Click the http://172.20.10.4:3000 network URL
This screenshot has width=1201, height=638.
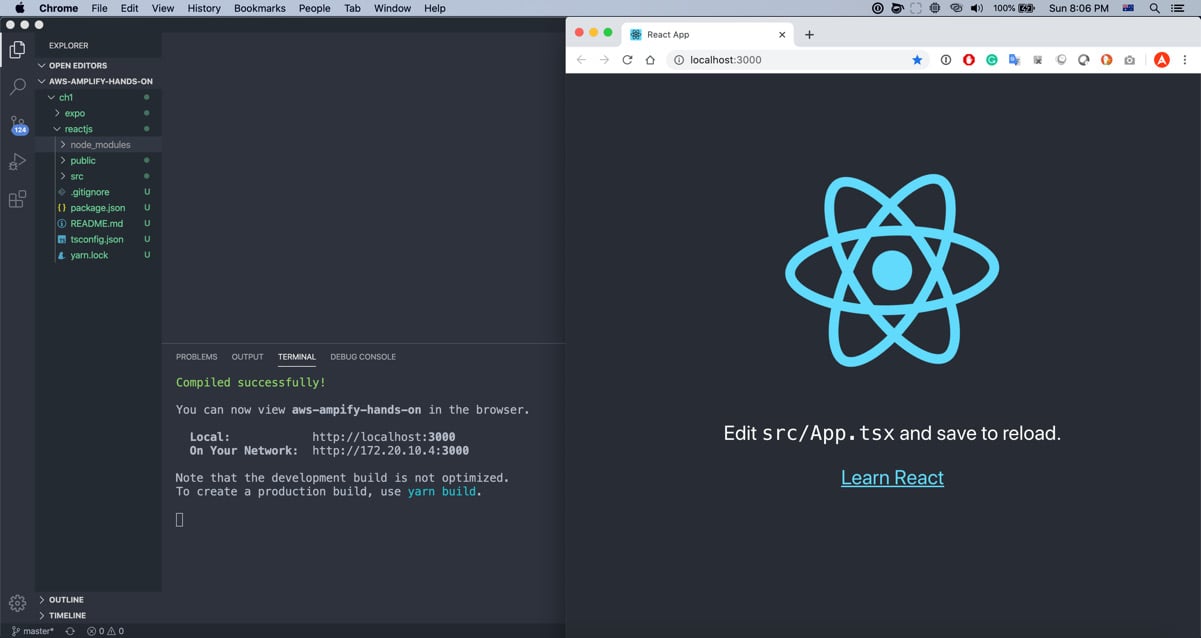pos(391,451)
